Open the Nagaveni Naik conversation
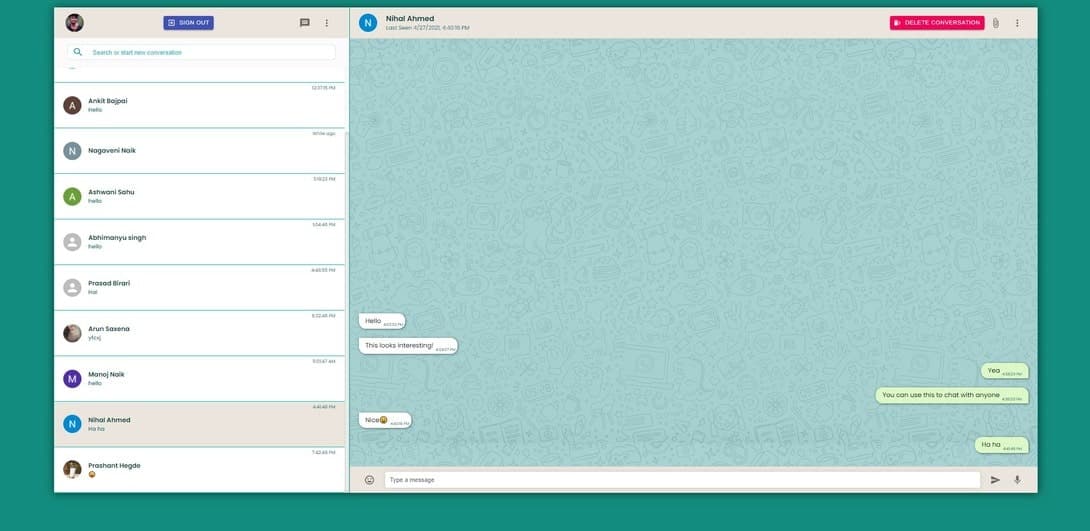The width and height of the screenshot is (1090, 531). coord(200,151)
